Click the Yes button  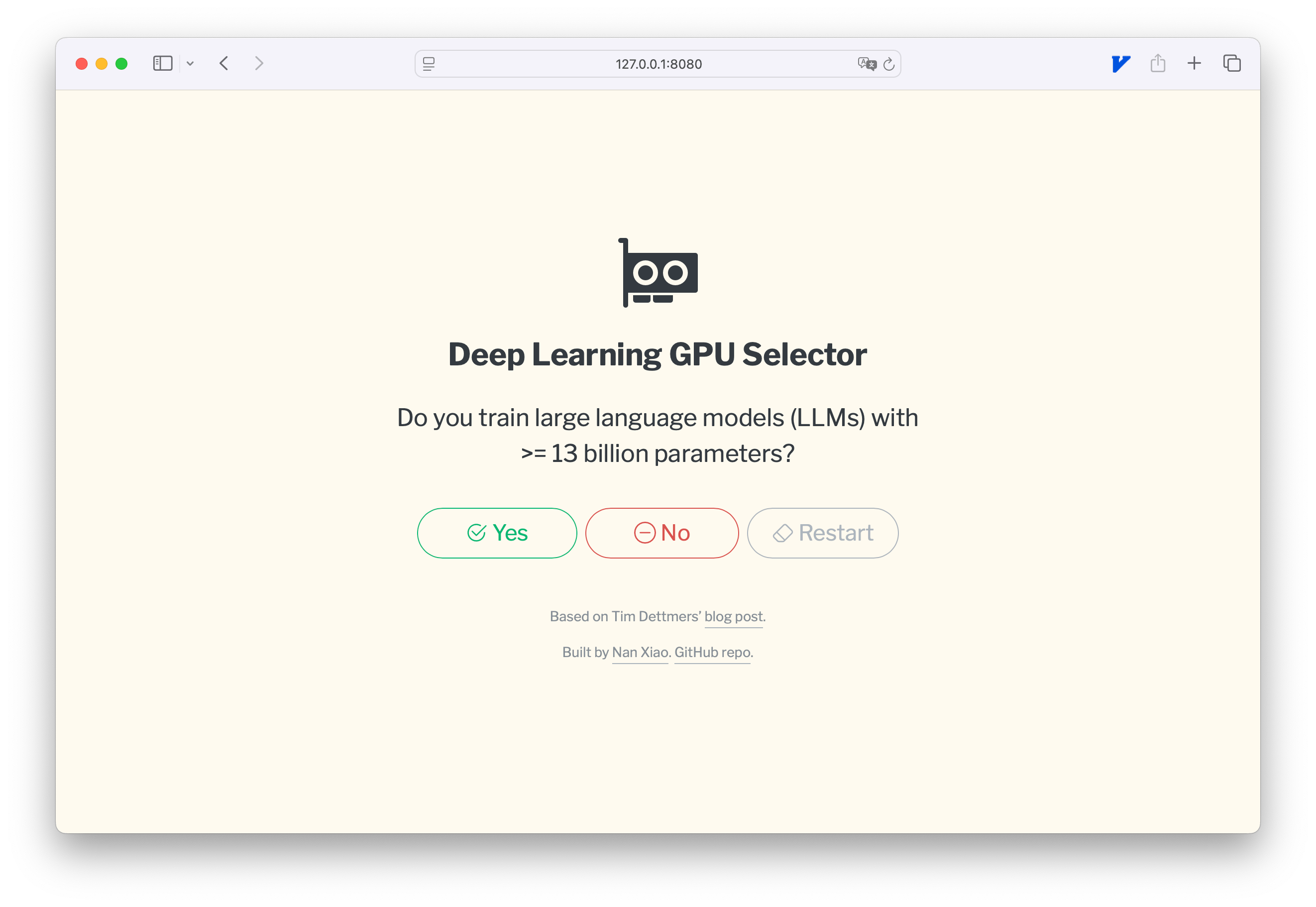[x=497, y=533]
